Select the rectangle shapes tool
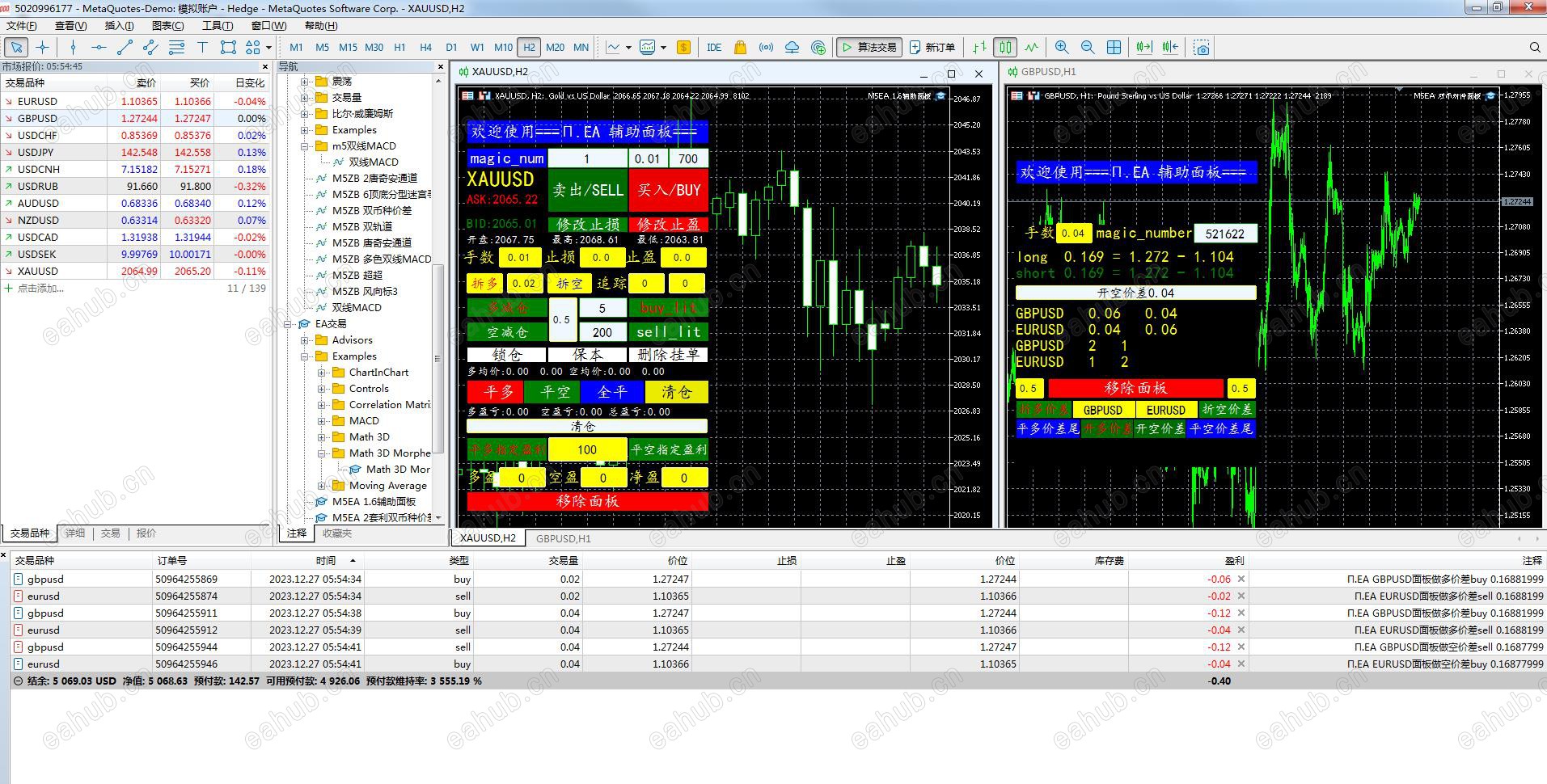Image resolution: width=1547 pixels, height=784 pixels. (228, 48)
